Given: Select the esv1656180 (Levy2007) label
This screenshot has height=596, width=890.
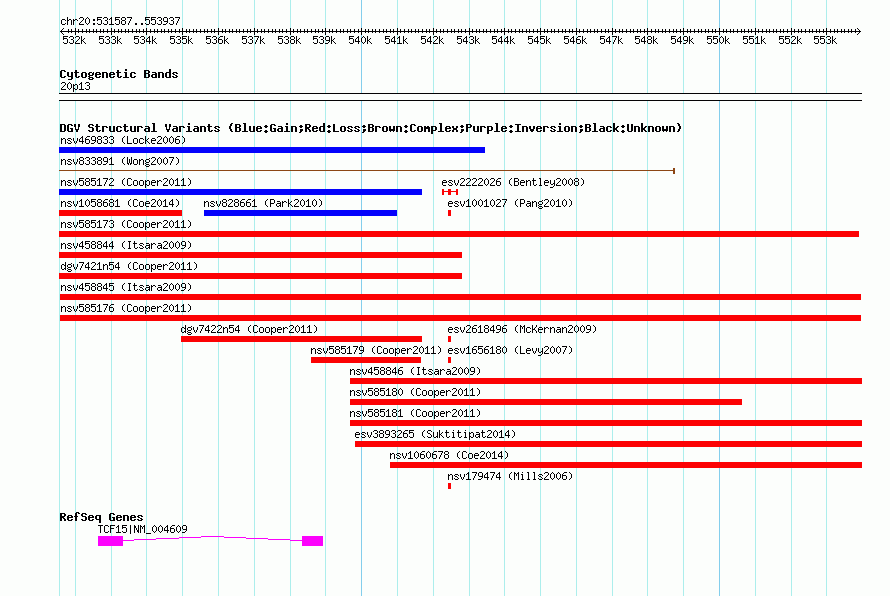Looking at the screenshot, I should (x=510, y=350).
